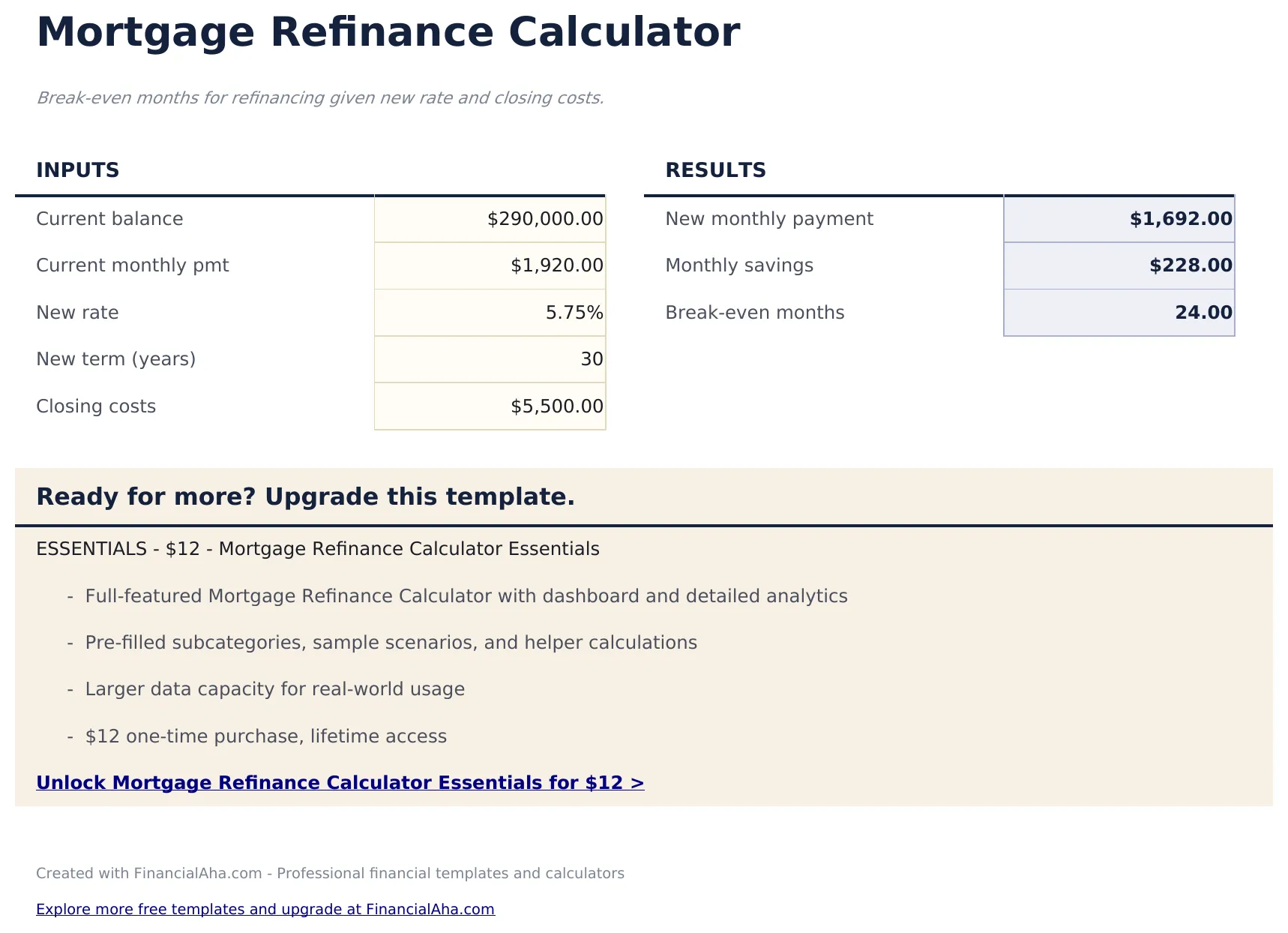Click the Mortgage Refinance Calculator title
Viewport: 1288px width, 933px height.
[x=388, y=31]
